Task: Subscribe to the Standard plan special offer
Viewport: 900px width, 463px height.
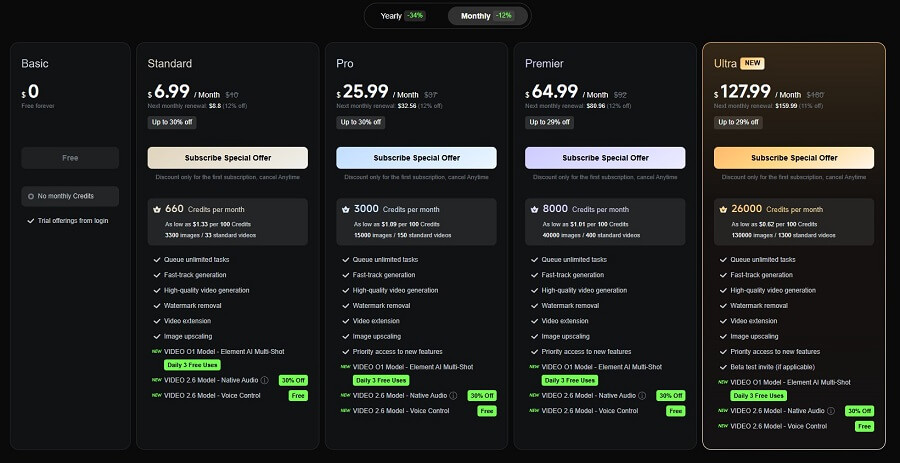Action: (227, 158)
